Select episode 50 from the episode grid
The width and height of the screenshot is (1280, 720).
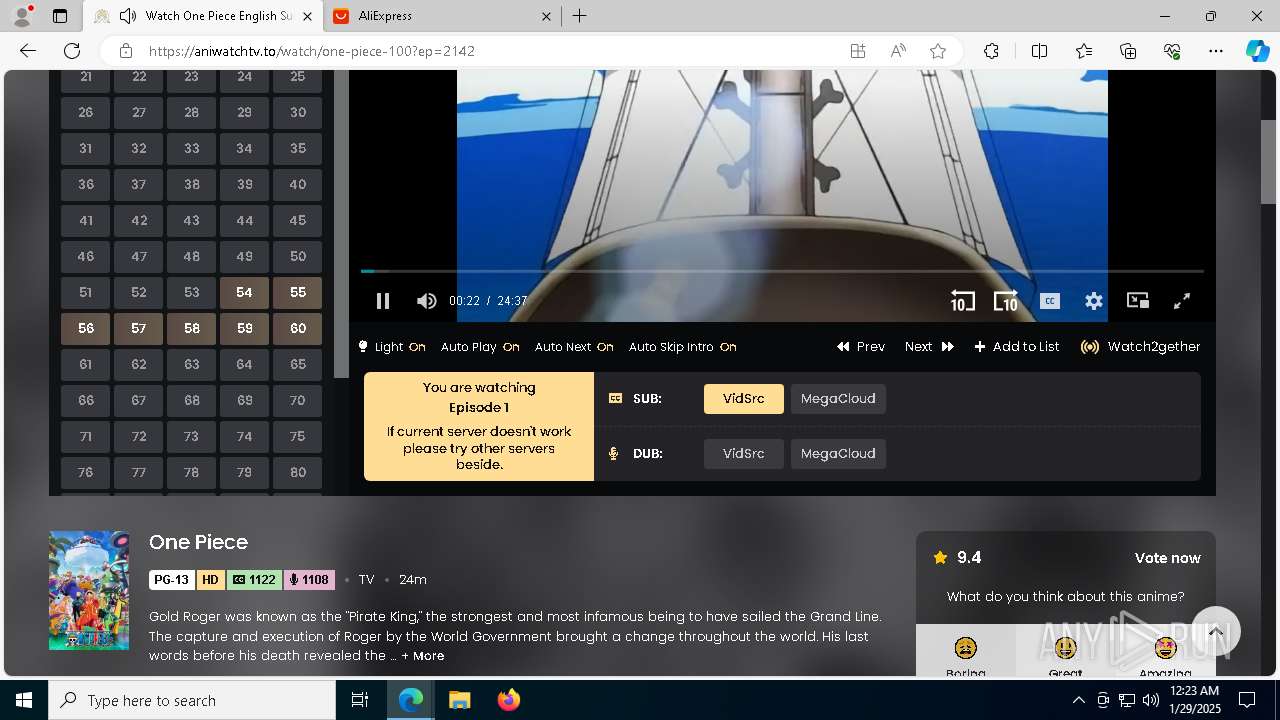298,257
